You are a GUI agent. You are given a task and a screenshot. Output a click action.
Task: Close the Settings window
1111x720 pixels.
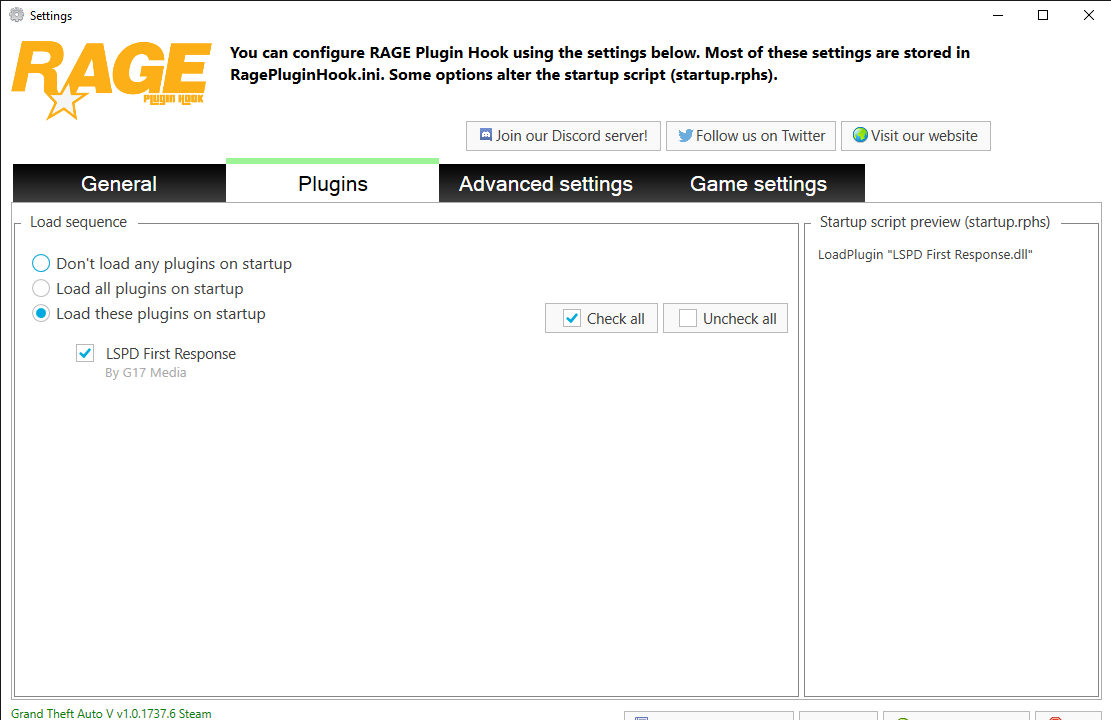click(x=1089, y=15)
